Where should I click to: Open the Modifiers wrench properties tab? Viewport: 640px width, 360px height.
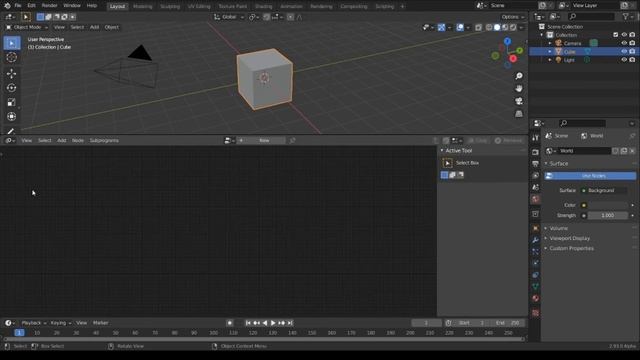click(536, 240)
